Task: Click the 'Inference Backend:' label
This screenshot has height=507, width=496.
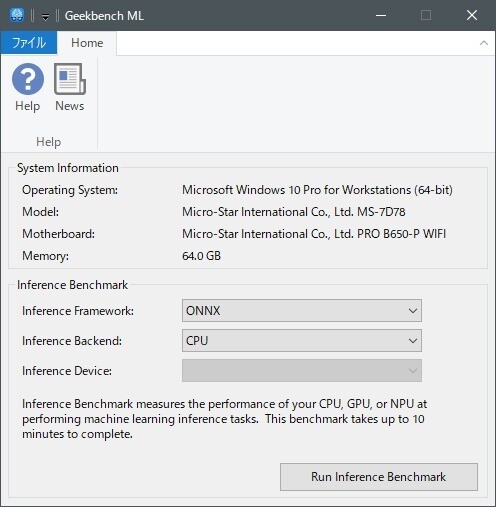Action: pyautogui.click(x=72, y=341)
